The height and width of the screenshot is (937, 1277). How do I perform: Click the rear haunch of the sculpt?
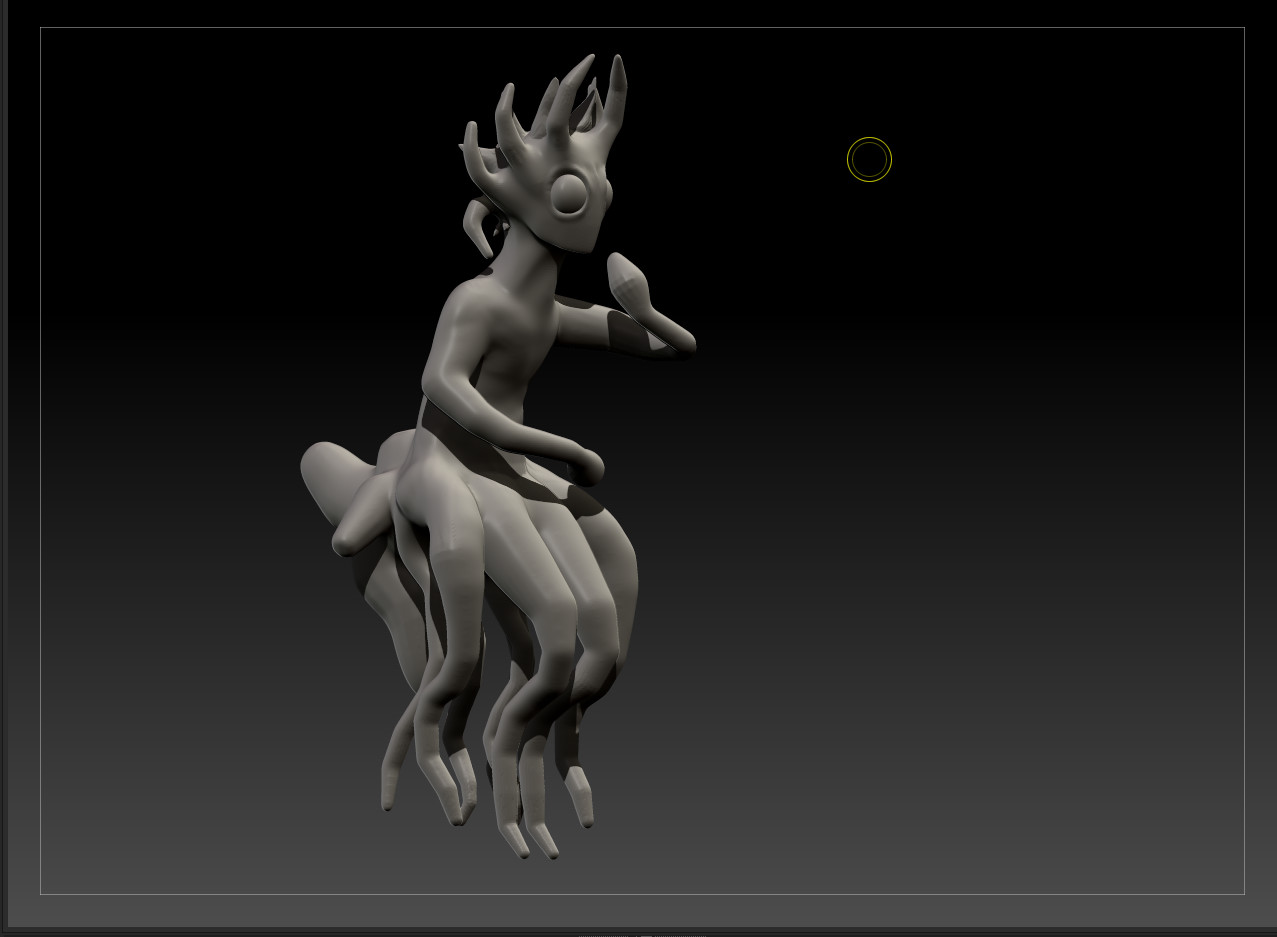[x=420, y=480]
